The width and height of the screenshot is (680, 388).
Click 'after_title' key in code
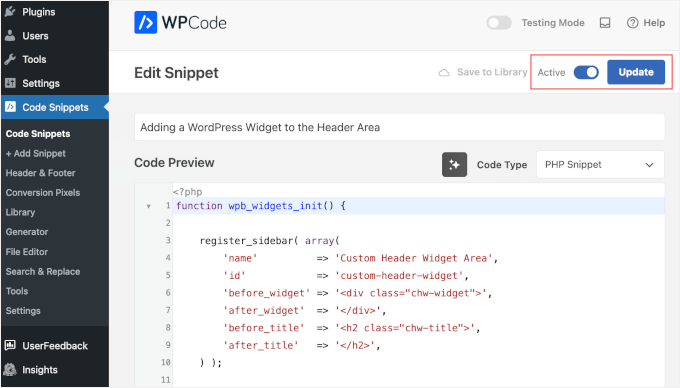(x=261, y=346)
